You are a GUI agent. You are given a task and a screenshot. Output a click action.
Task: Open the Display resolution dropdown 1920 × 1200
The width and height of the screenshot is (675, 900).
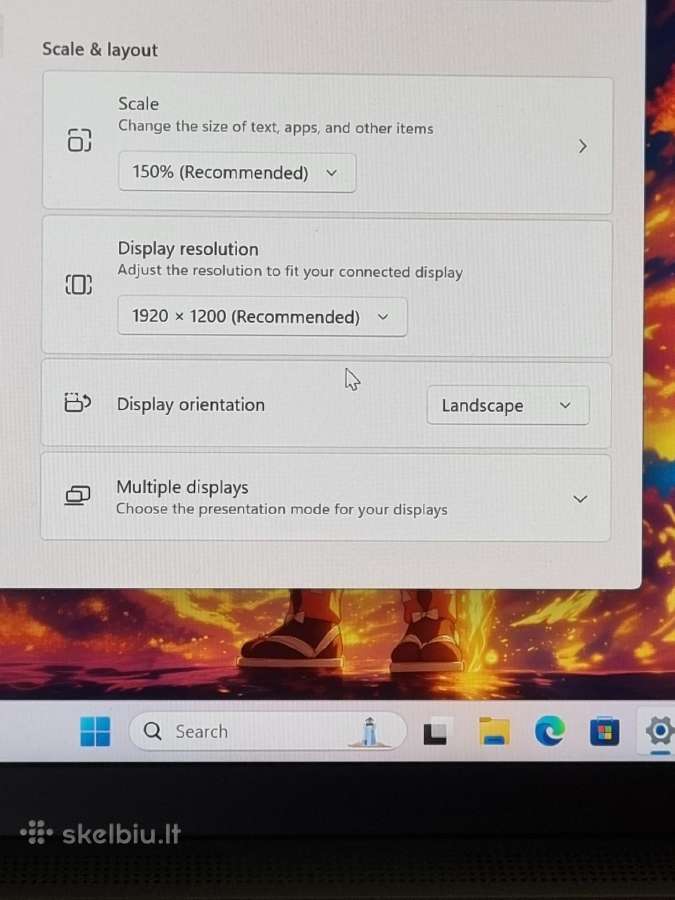click(x=262, y=316)
